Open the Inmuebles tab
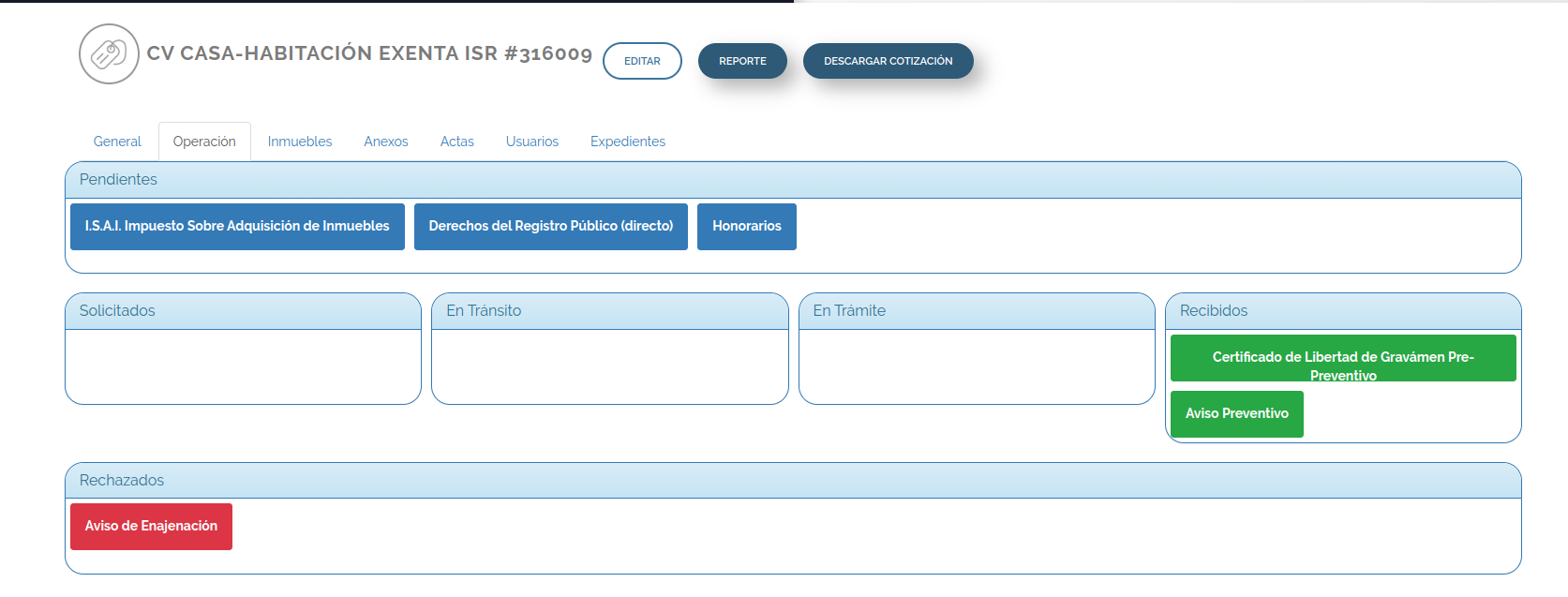Screen dimensions: 1568x597 tap(300, 142)
